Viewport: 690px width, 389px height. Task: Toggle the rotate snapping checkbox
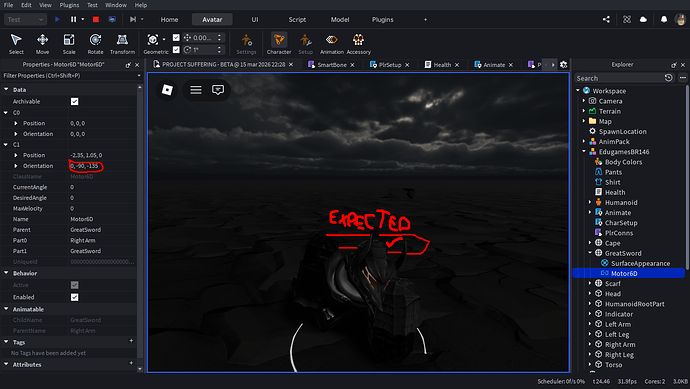pos(176,50)
